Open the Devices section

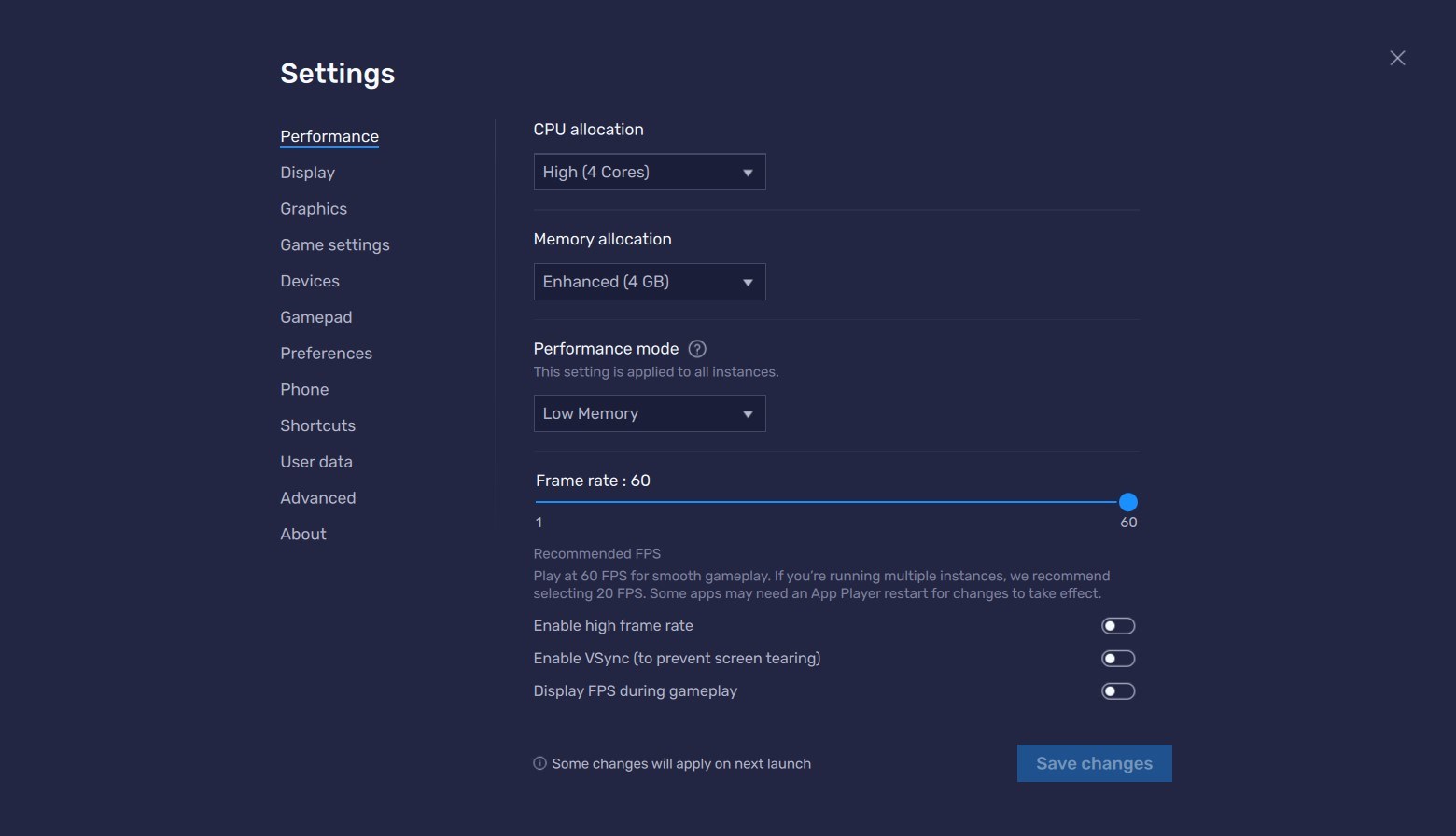point(310,281)
